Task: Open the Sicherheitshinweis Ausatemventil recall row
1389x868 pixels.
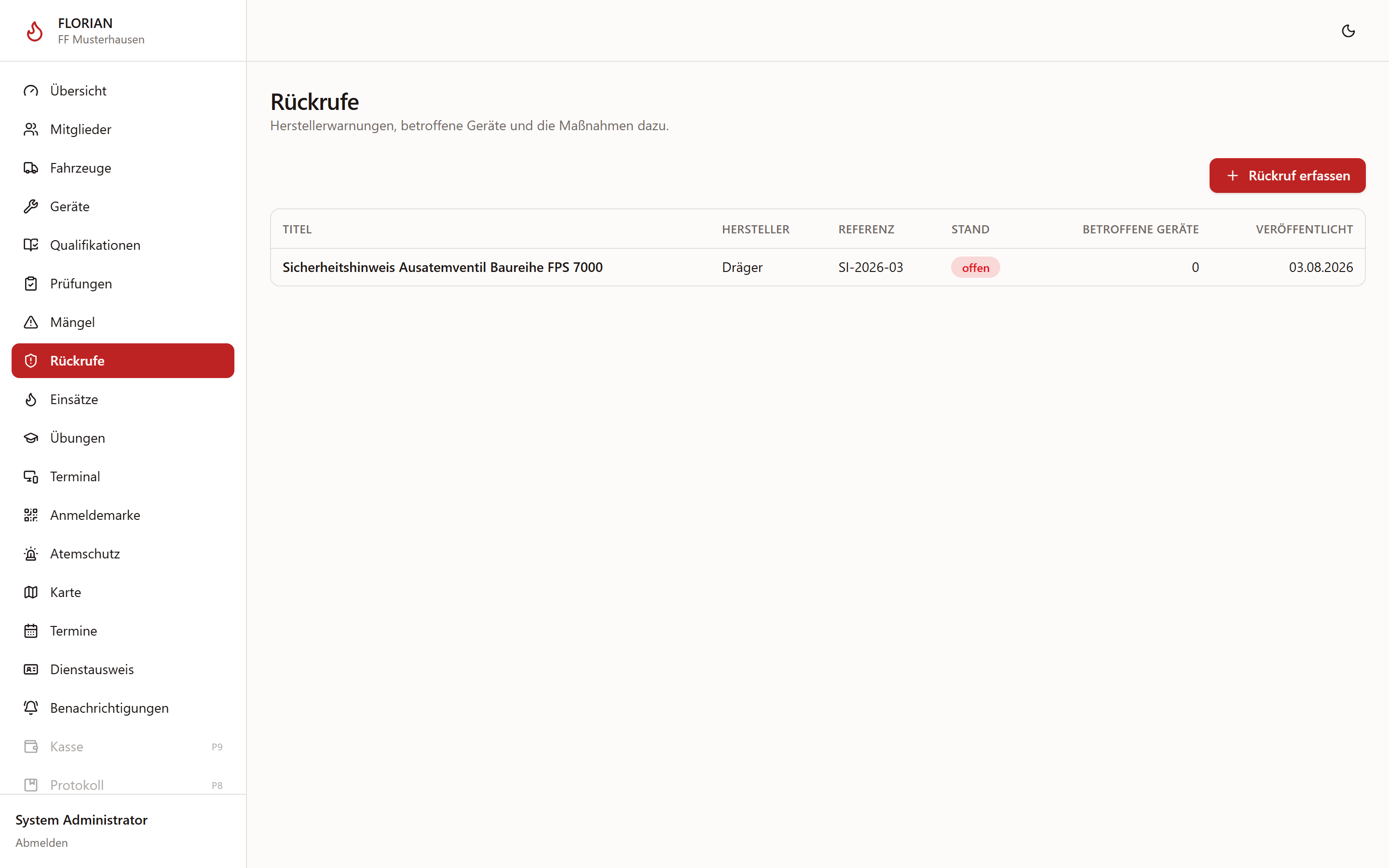Action: coord(817,267)
